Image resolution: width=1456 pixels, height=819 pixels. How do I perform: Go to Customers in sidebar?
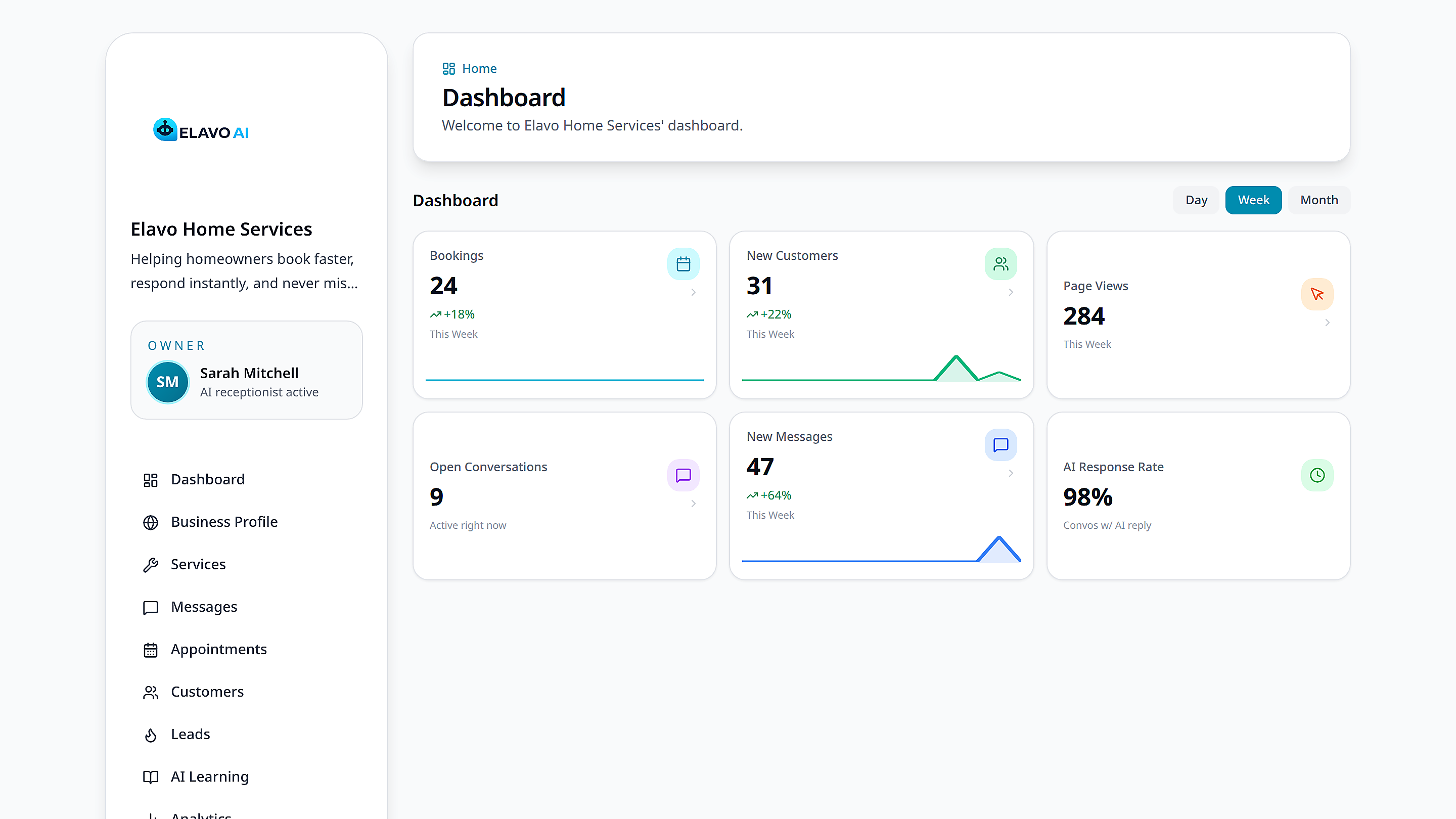tap(246, 693)
